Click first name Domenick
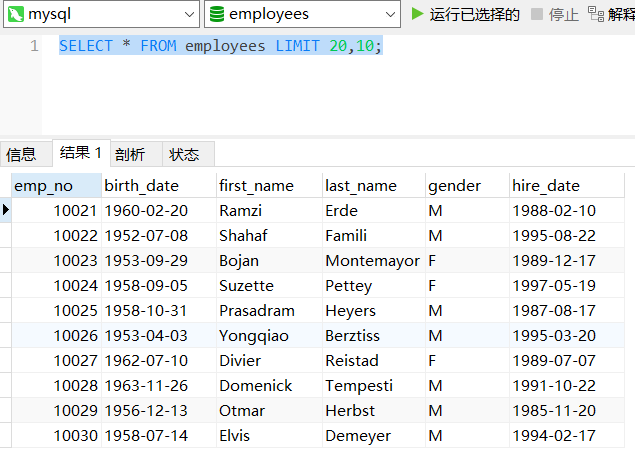This screenshot has width=635, height=465. click(256, 386)
